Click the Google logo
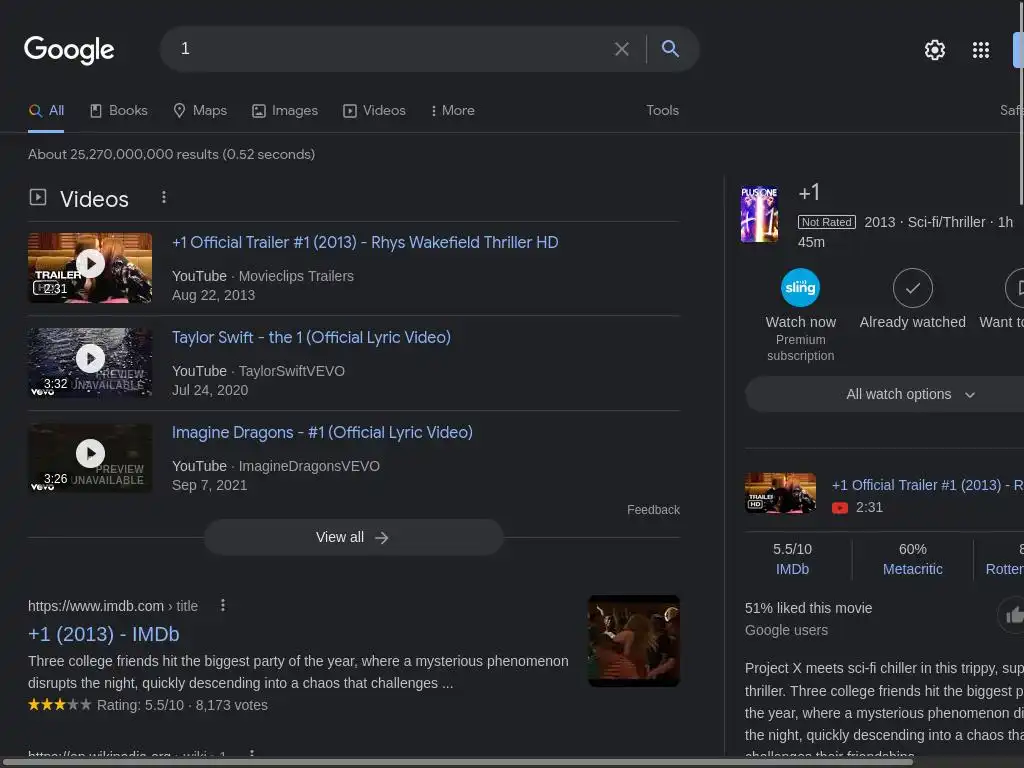 coord(69,50)
